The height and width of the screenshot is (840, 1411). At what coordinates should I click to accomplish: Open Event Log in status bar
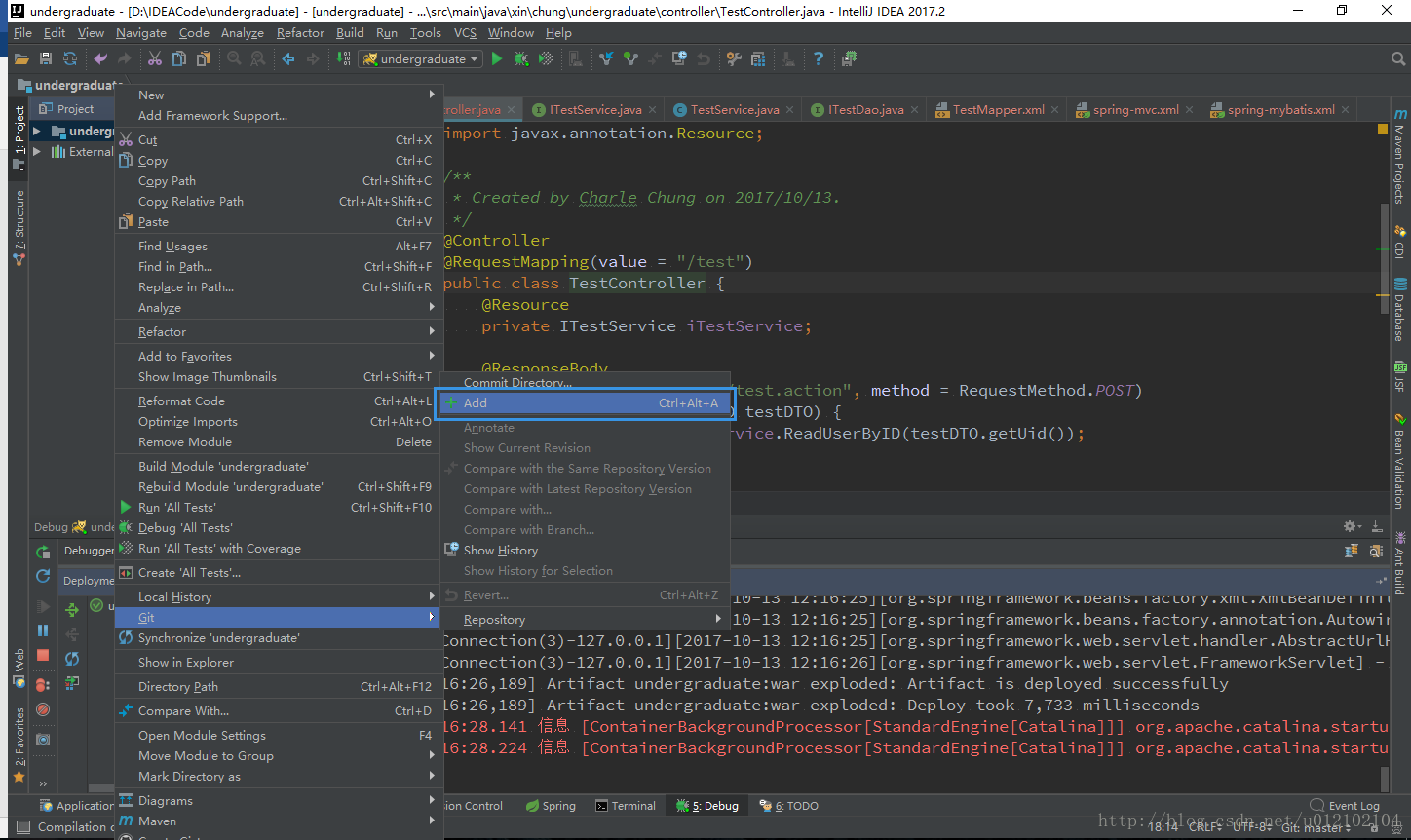click(x=1345, y=806)
